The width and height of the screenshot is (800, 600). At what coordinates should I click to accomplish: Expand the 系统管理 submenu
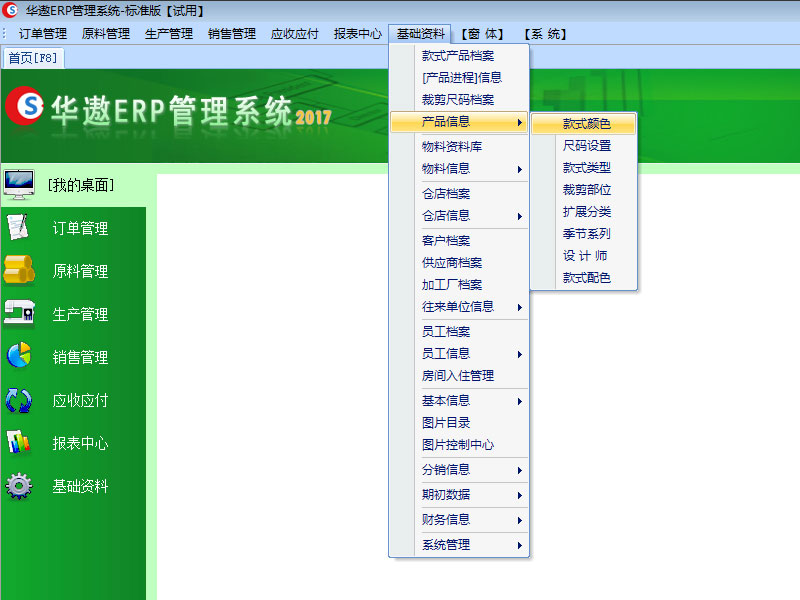coord(459,545)
